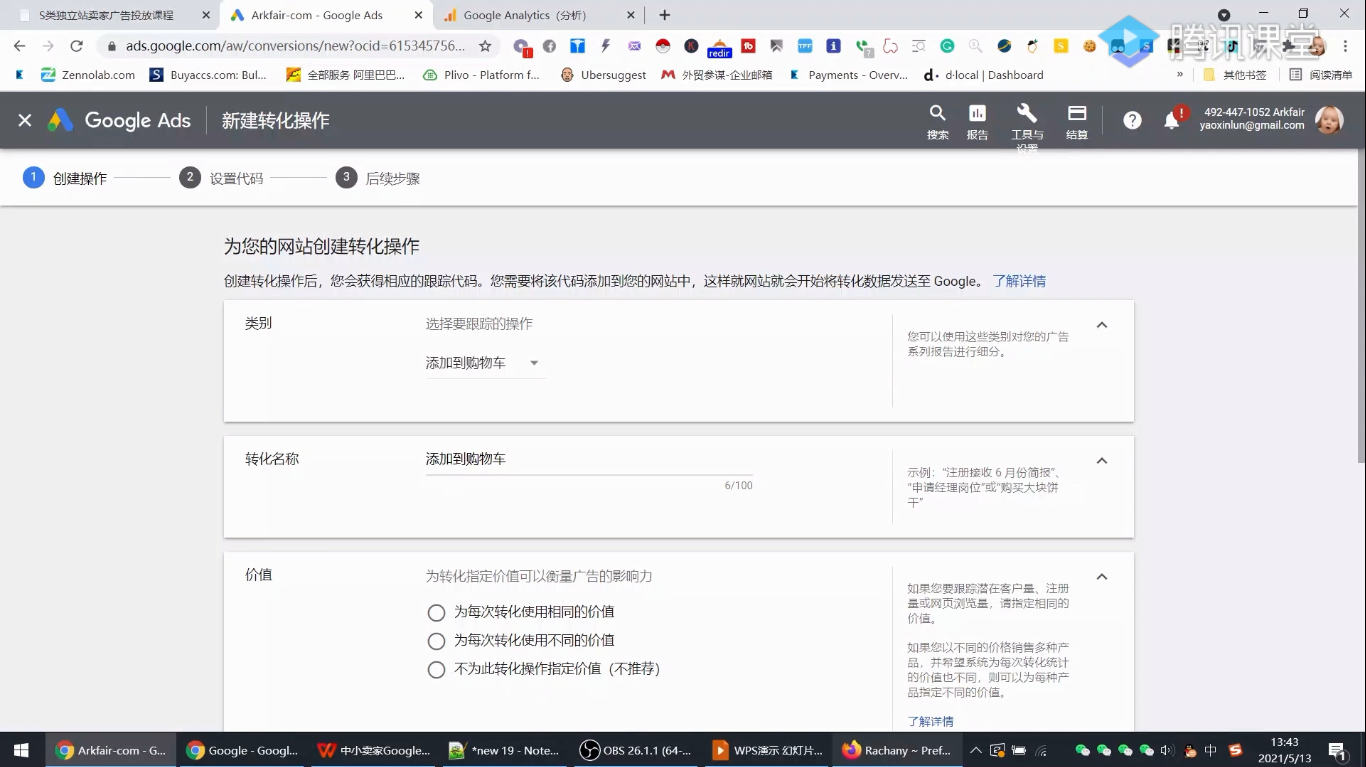Click the Arkfair account profile avatar
The width and height of the screenshot is (1366, 767).
pos(1330,120)
